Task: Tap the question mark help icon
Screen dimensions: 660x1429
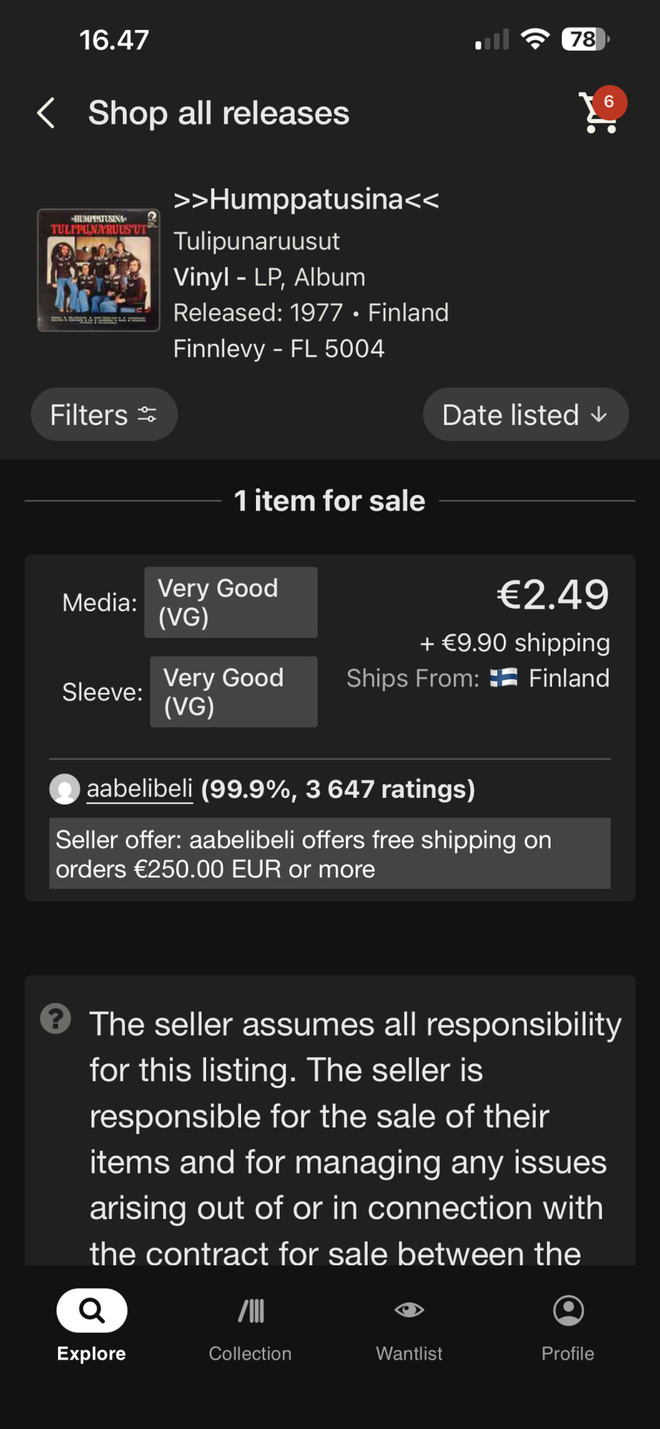Action: (55, 1020)
